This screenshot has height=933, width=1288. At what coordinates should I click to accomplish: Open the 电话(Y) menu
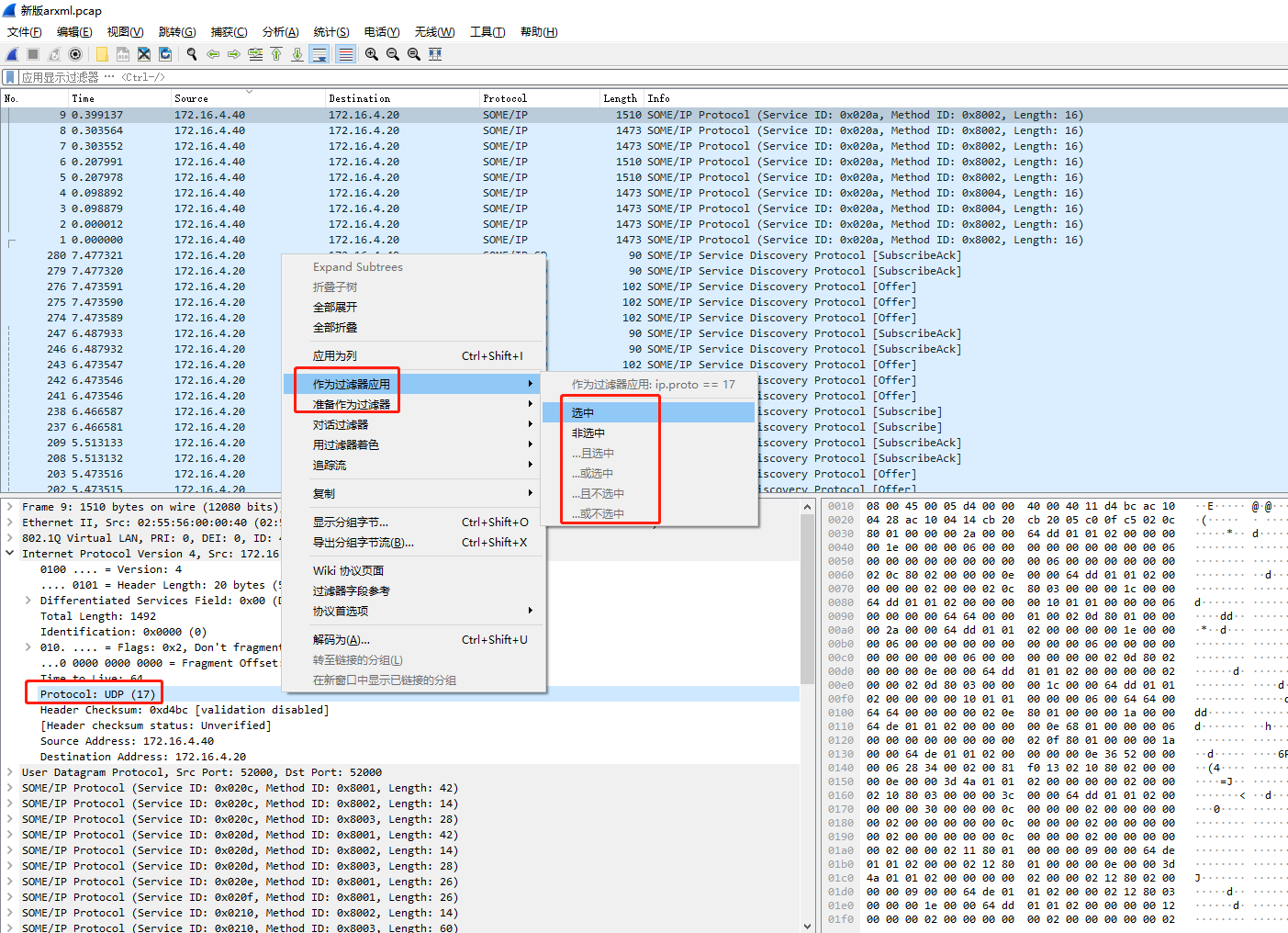(382, 32)
